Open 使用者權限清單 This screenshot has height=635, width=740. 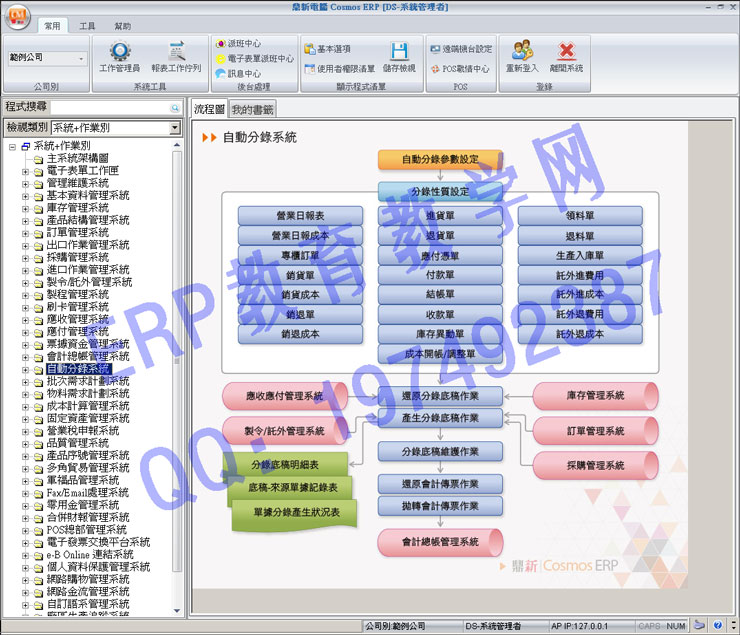pyautogui.click(x=339, y=69)
